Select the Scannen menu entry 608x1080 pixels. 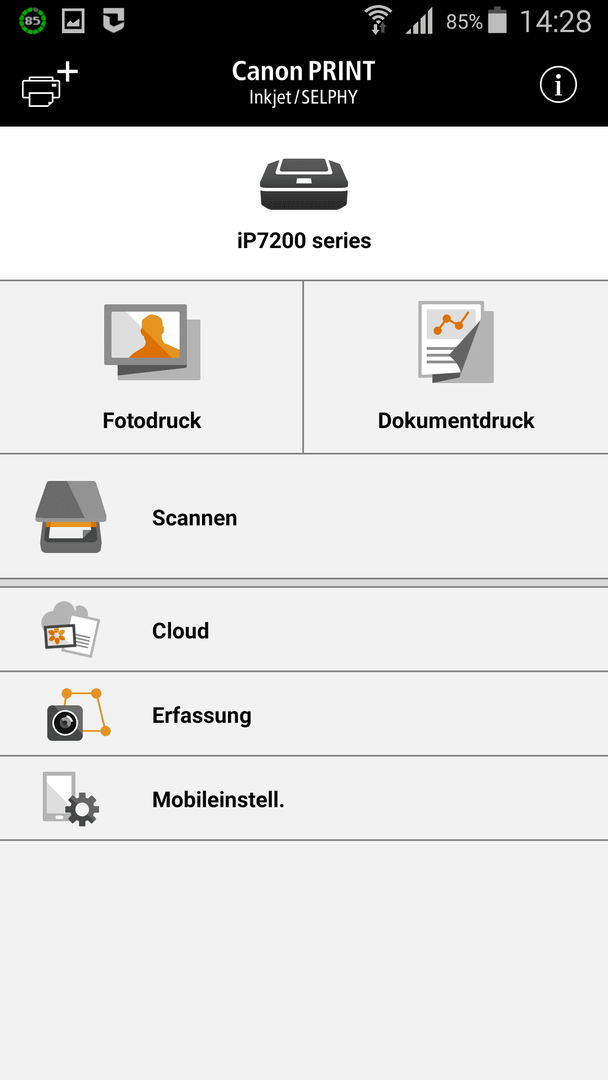point(304,517)
